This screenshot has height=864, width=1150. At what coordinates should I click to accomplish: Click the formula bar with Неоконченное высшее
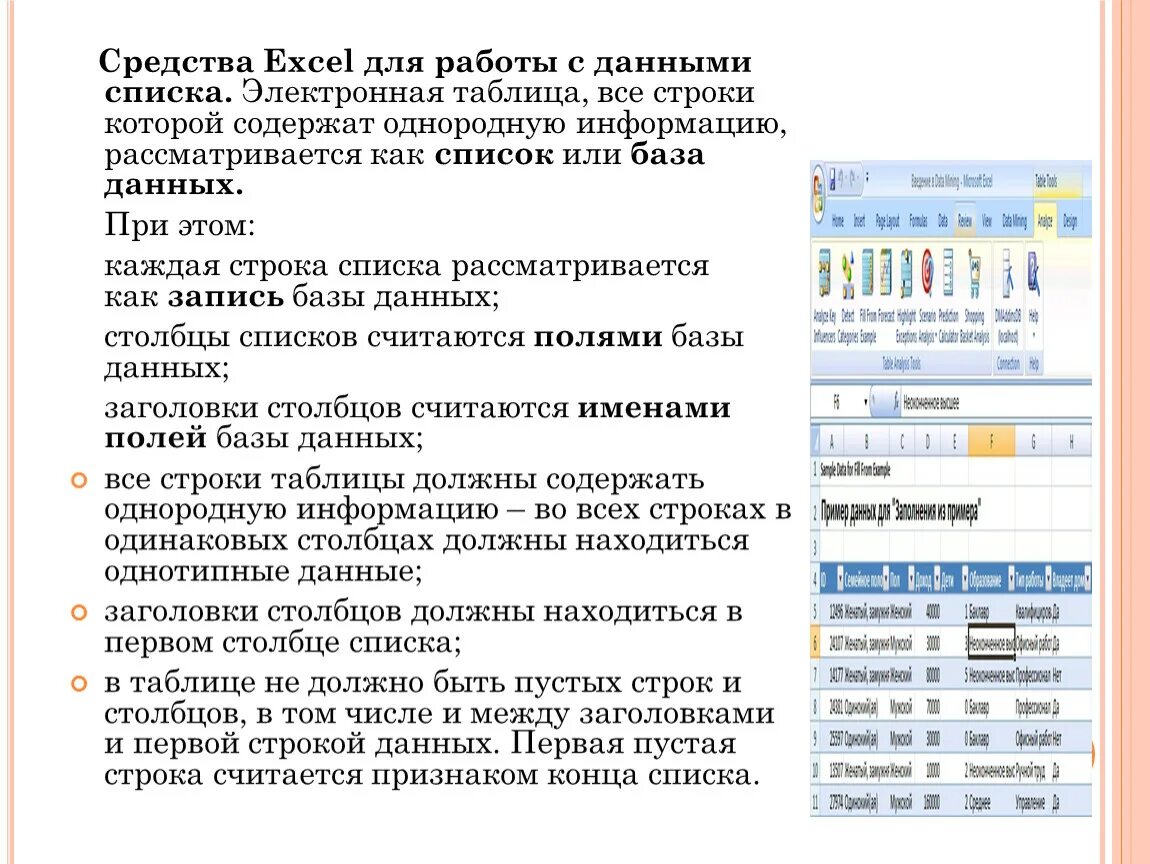click(996, 402)
